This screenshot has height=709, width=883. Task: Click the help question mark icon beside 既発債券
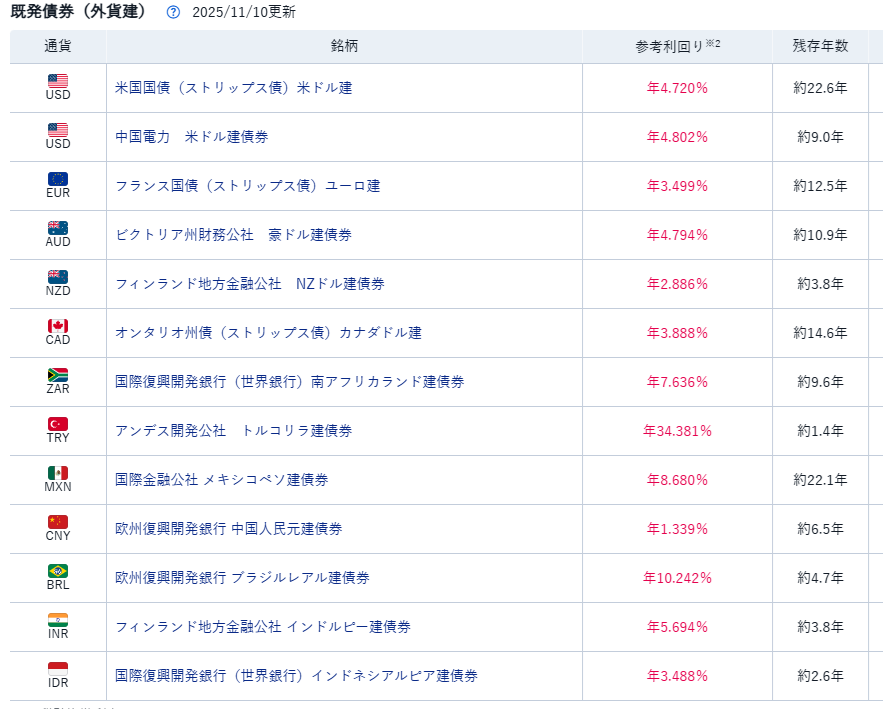173,13
